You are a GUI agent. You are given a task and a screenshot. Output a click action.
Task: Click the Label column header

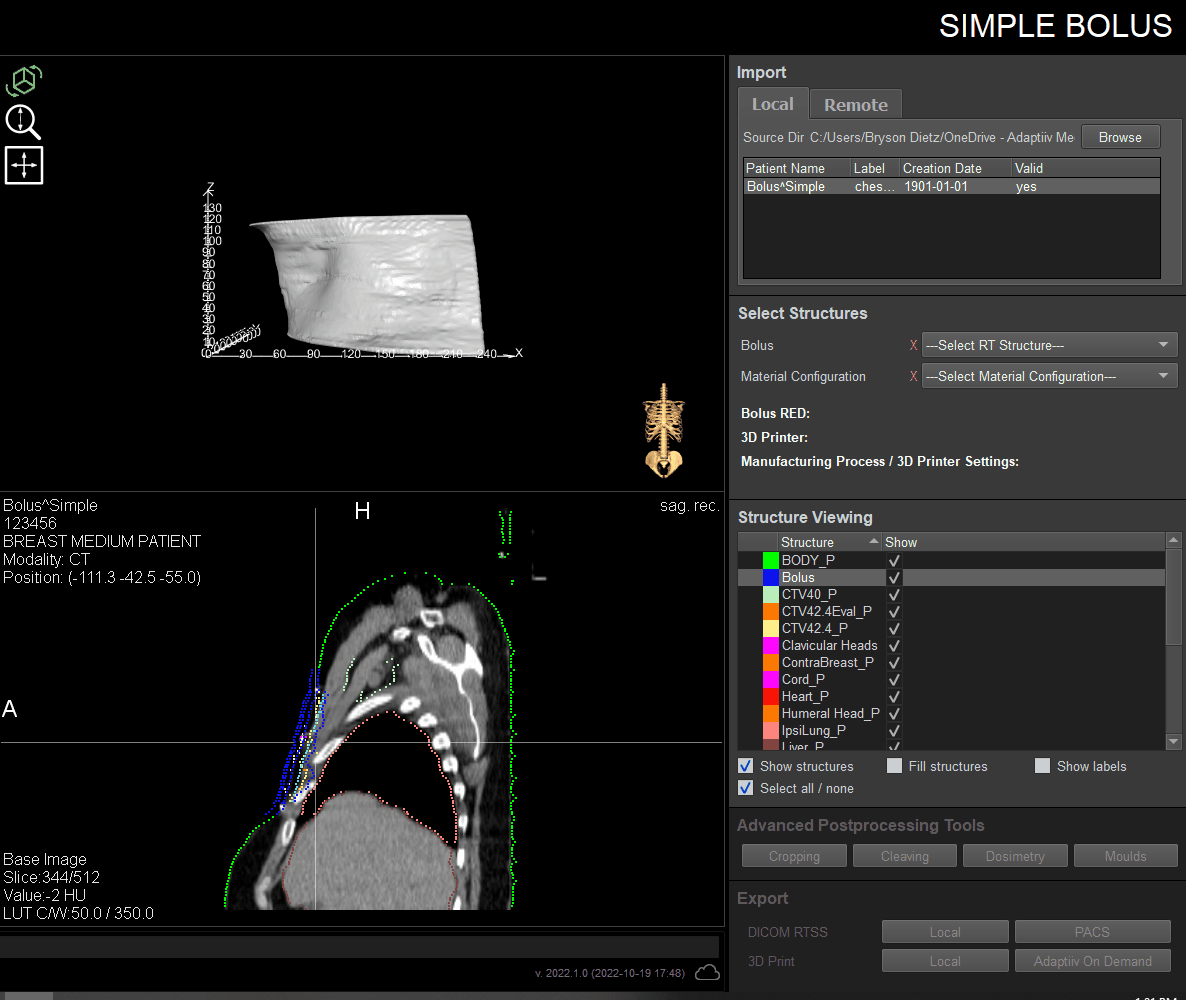pyautogui.click(x=875, y=168)
